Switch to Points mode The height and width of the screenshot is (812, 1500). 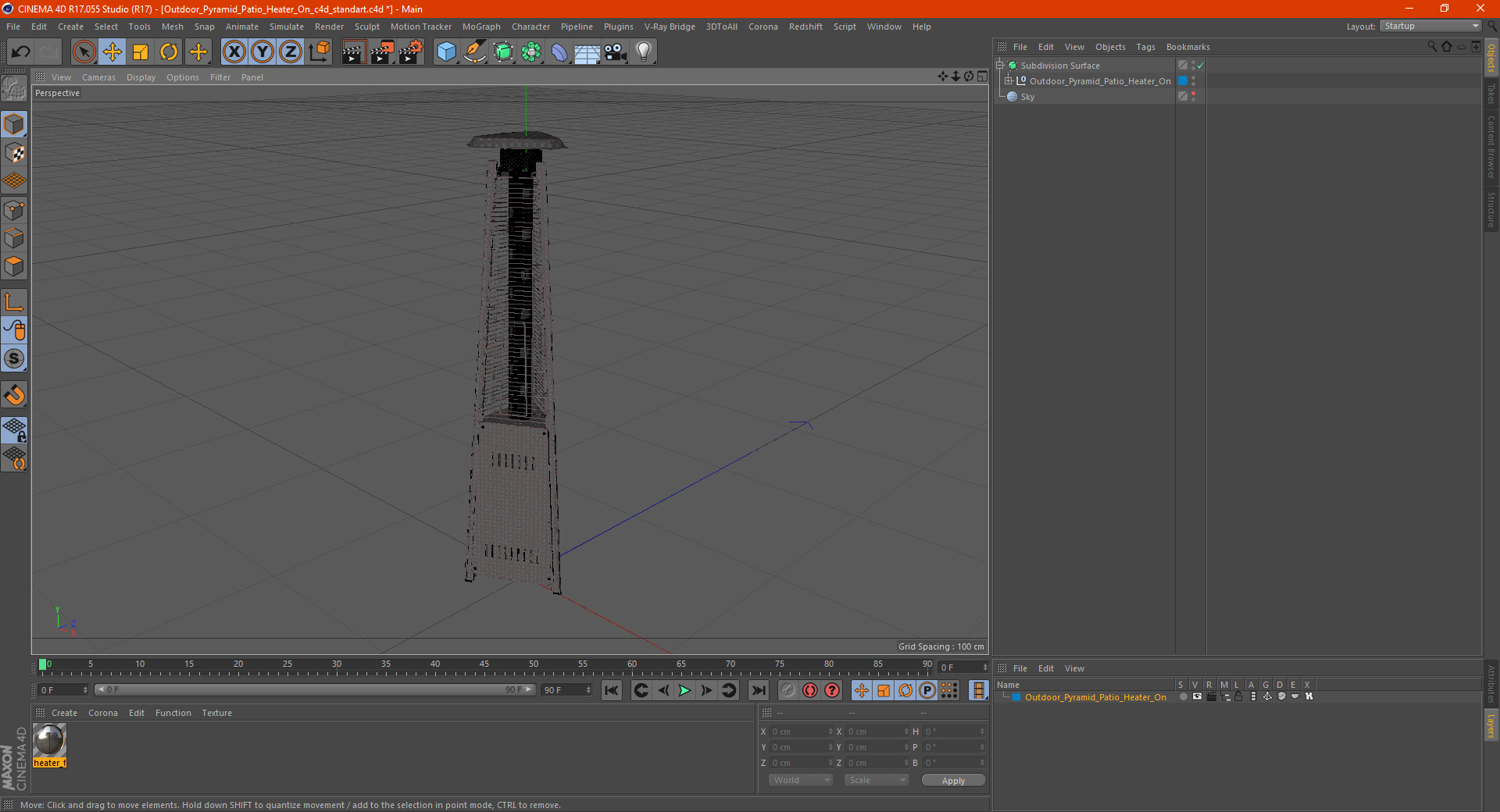(14, 210)
